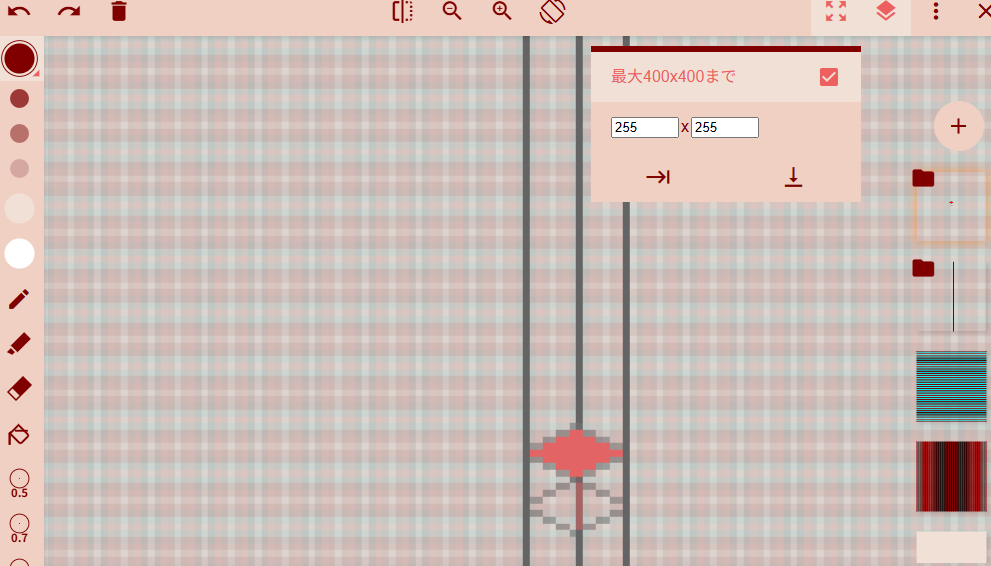Click the redo arrow

coord(69,12)
